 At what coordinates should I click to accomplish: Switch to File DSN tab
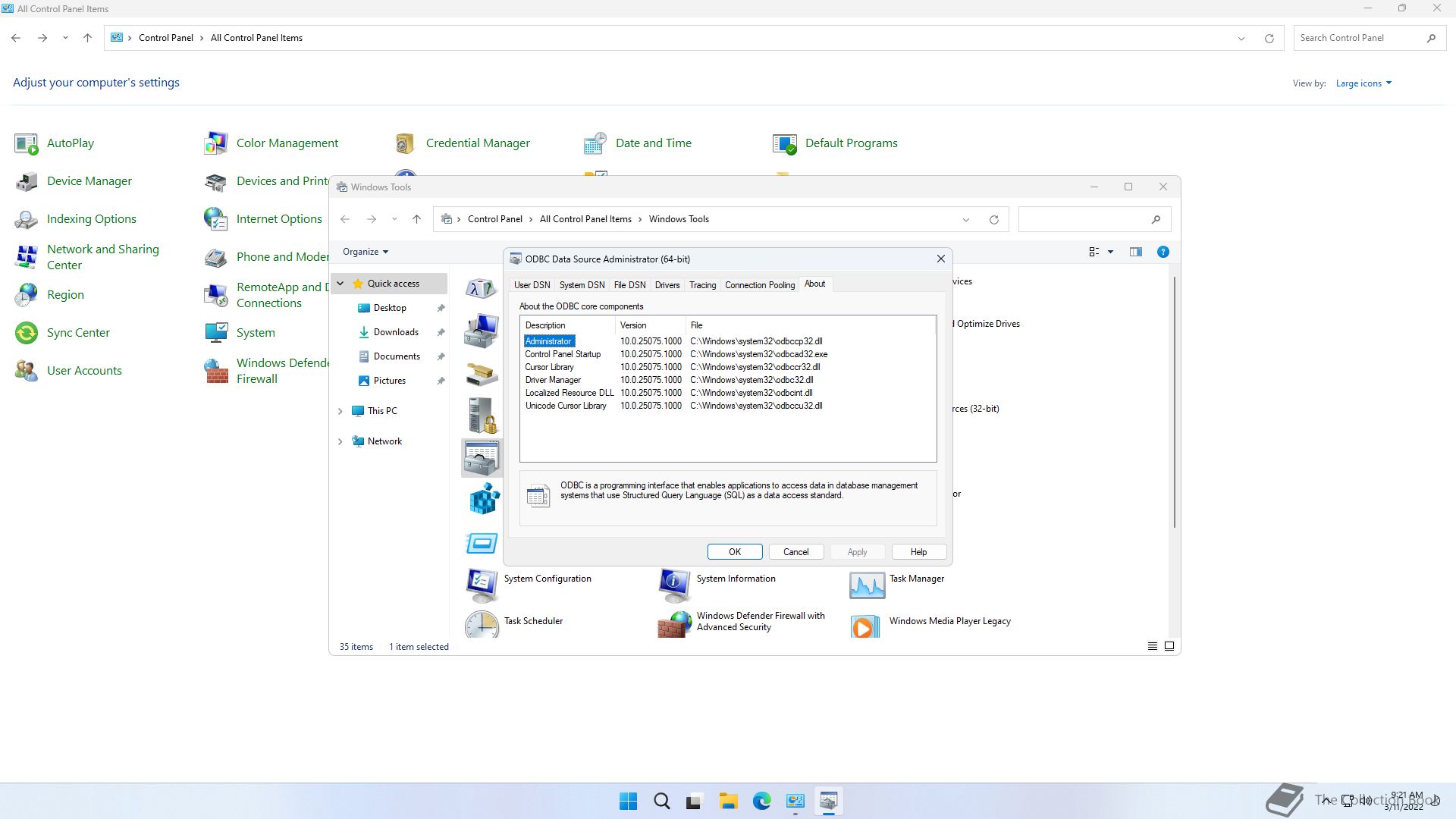click(629, 285)
